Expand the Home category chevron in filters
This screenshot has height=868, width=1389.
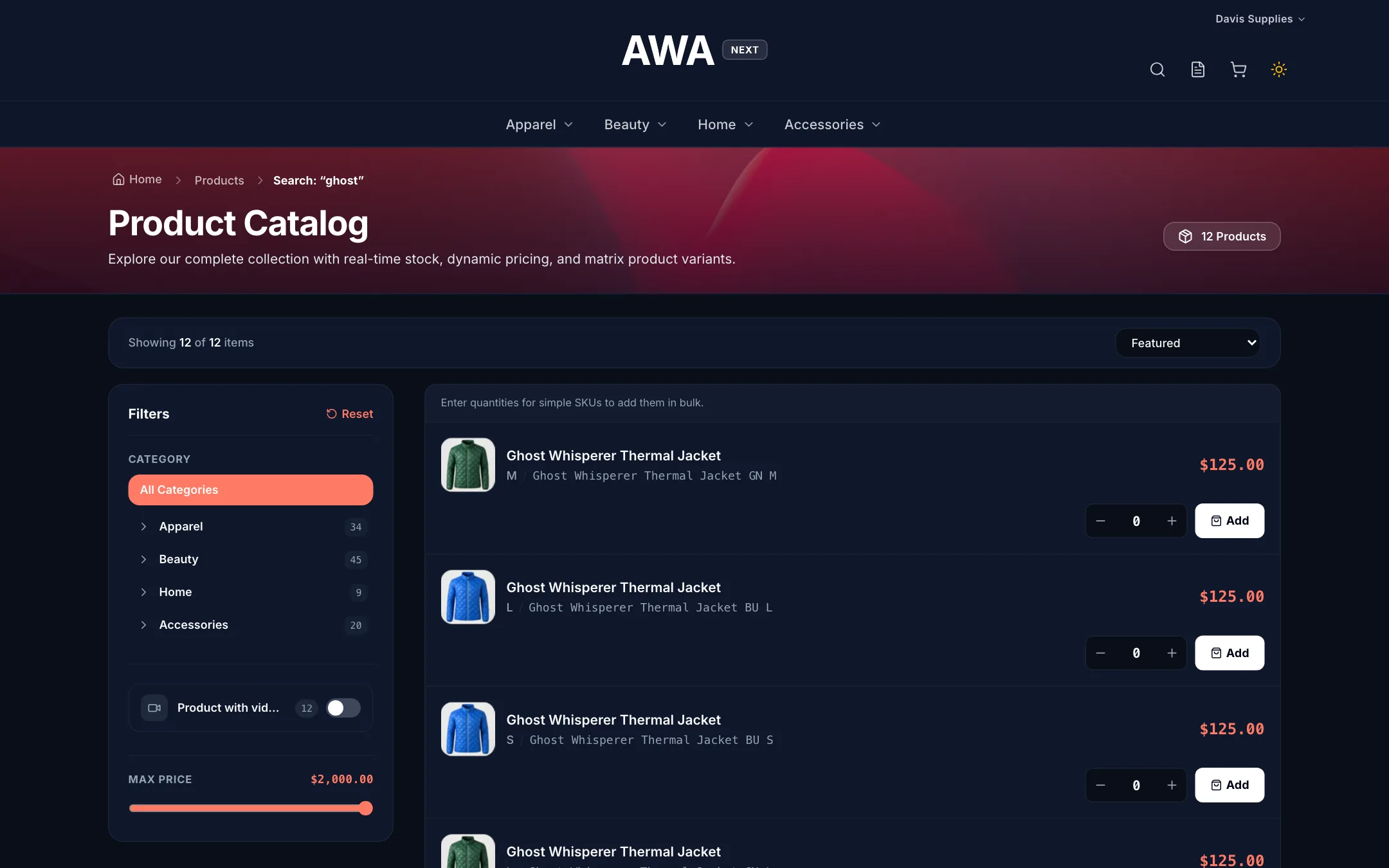(x=143, y=592)
